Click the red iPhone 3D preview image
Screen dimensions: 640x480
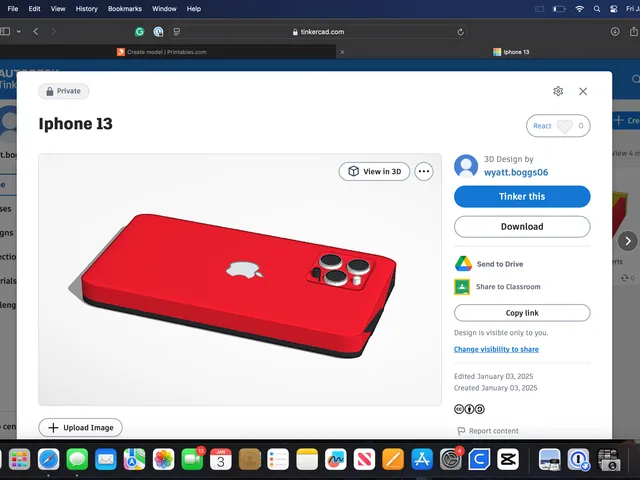tap(240, 280)
